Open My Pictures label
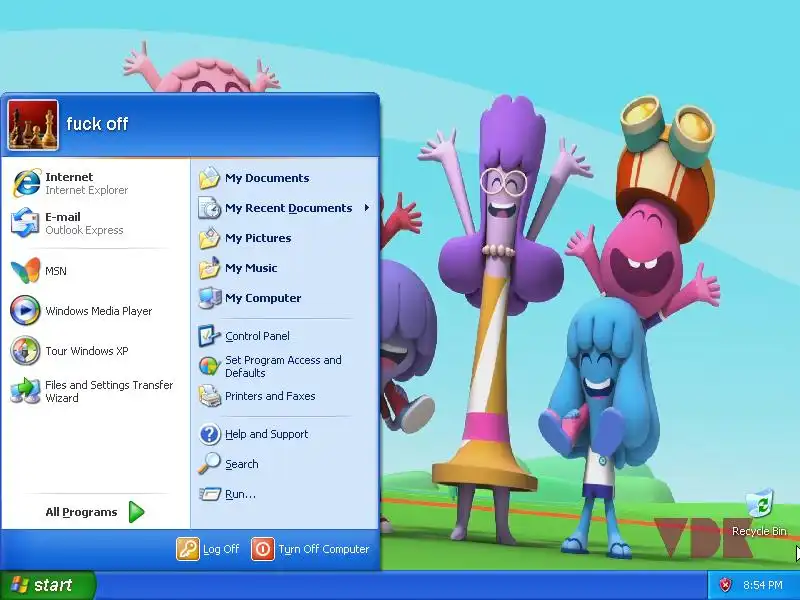The width and height of the screenshot is (800, 600). 258,238
